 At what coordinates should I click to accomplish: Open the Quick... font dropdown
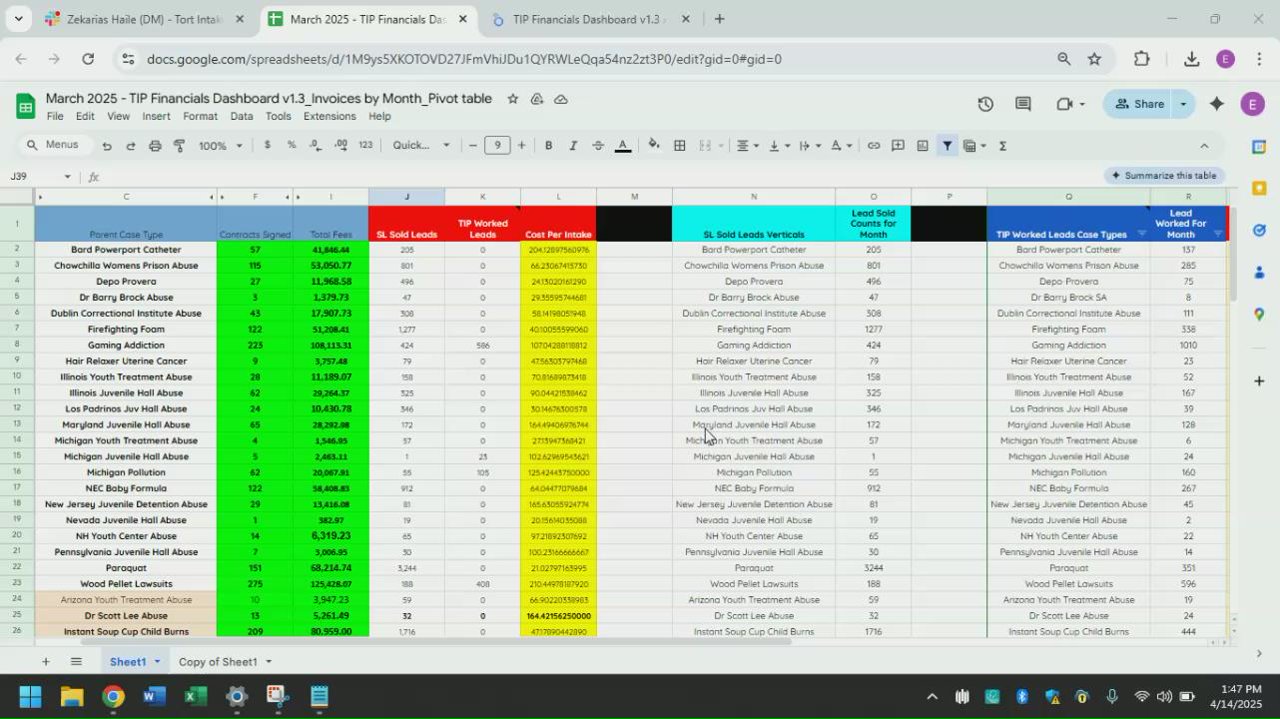click(421, 145)
